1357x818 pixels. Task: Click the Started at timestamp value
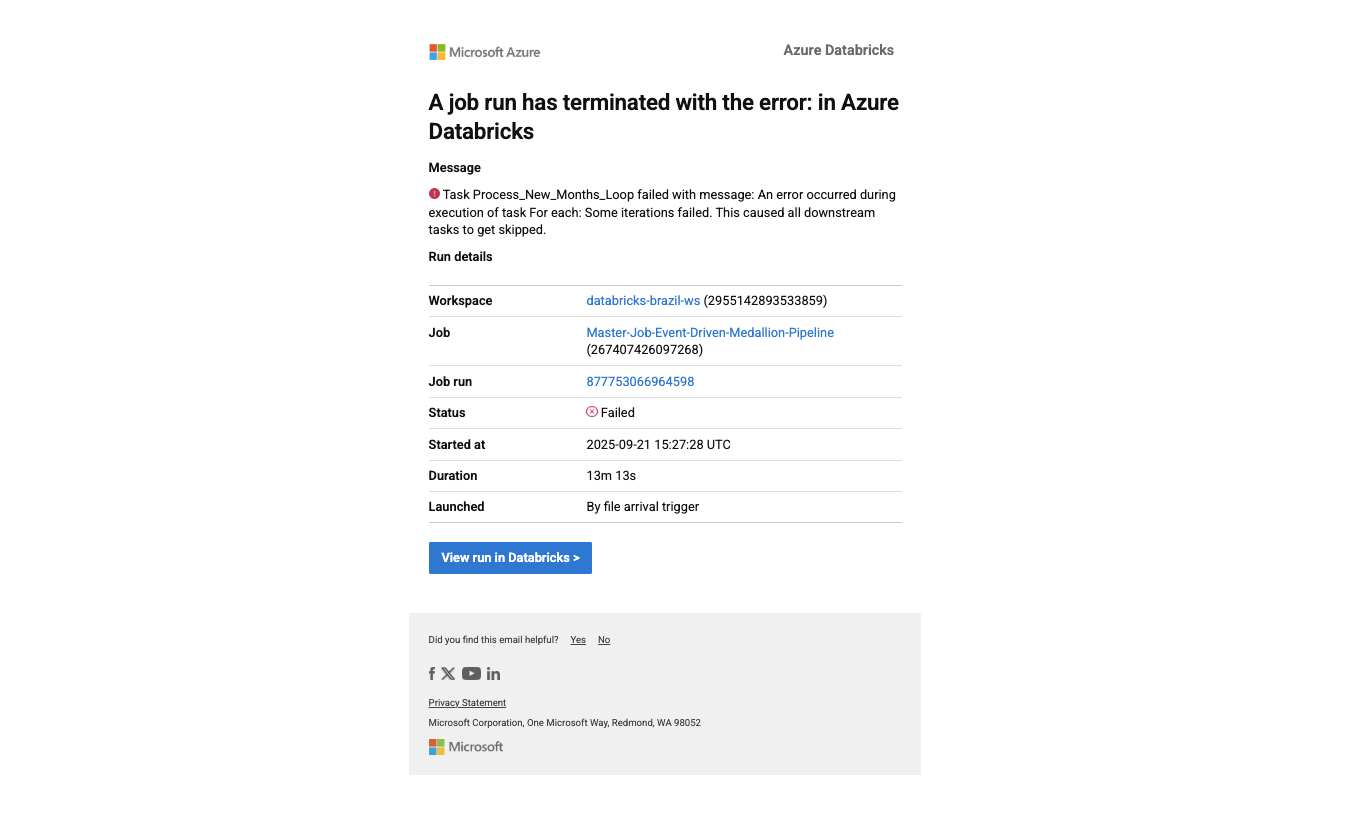(x=658, y=445)
